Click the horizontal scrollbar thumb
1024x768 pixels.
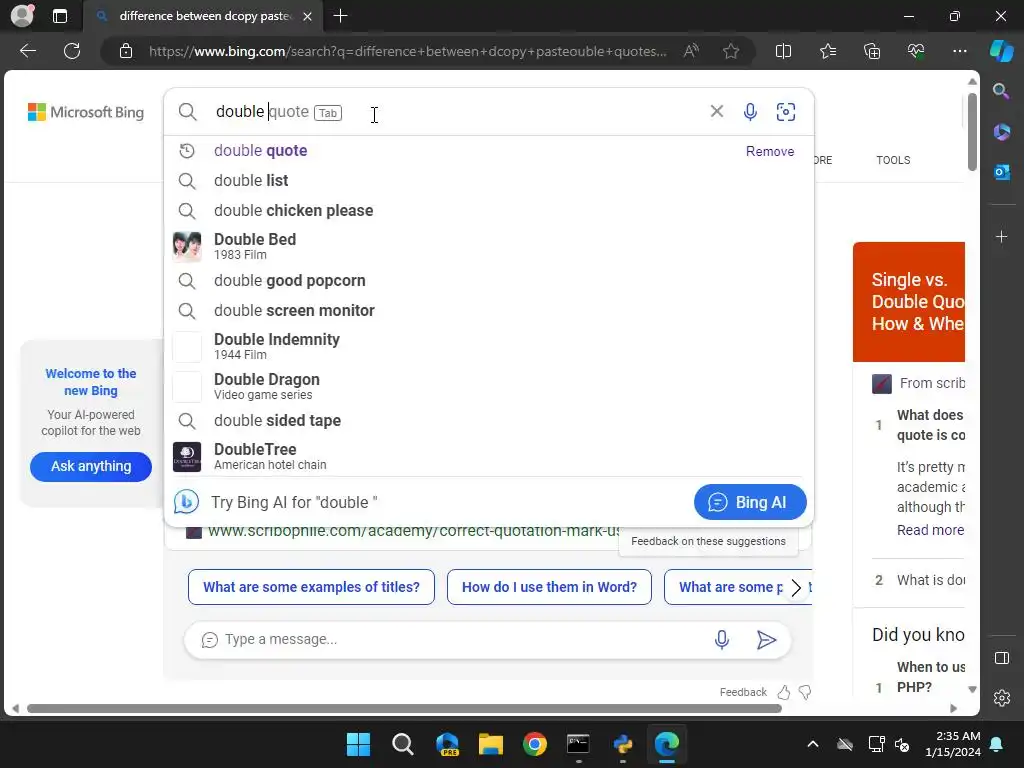[x=404, y=709]
